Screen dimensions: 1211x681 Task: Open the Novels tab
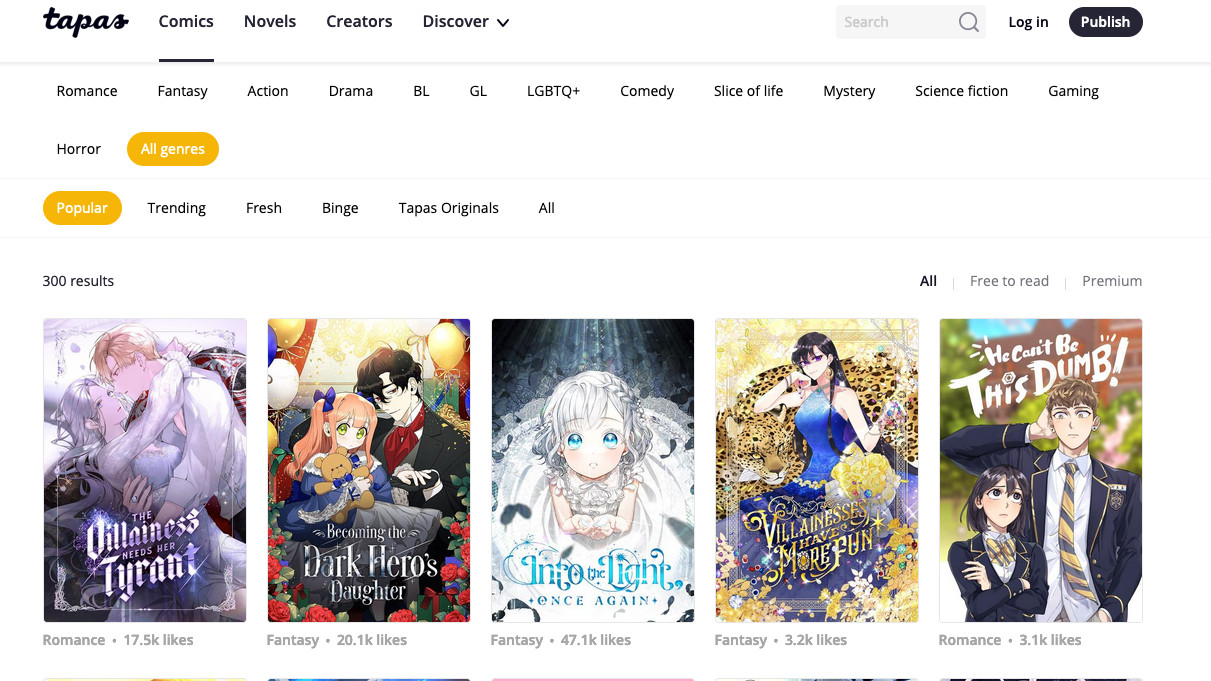coord(270,21)
